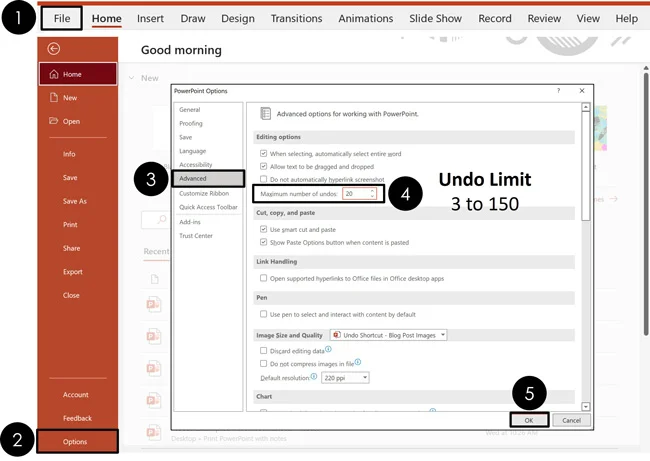The width and height of the screenshot is (650, 461).
Task: Open the File tab
Action: pyautogui.click(x=62, y=18)
